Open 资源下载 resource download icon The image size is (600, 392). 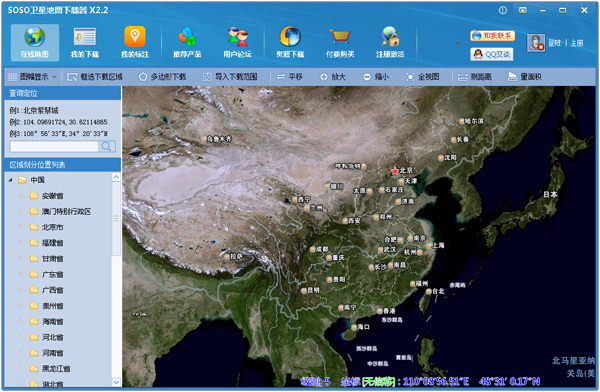pos(290,42)
